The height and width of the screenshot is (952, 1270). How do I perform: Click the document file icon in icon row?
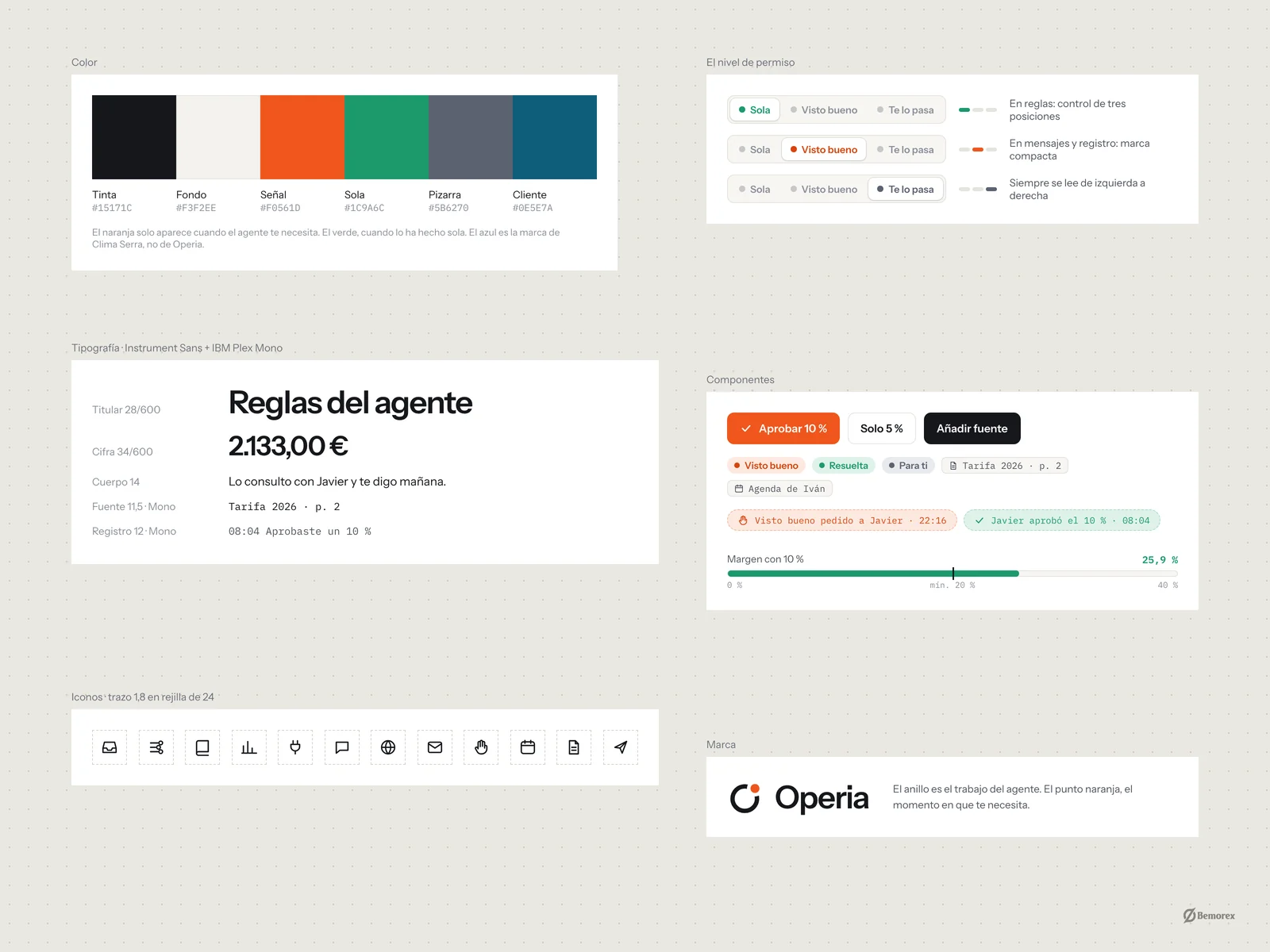click(x=574, y=747)
